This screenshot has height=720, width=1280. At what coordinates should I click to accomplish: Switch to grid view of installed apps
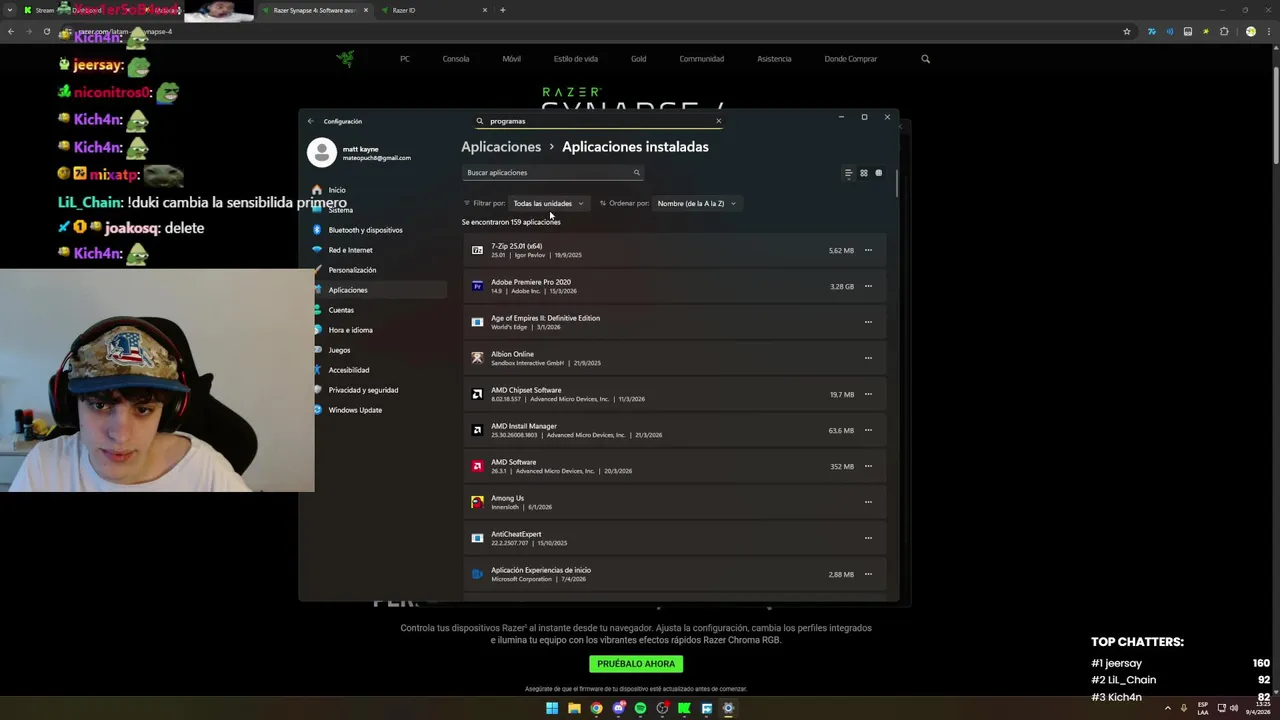(x=864, y=173)
